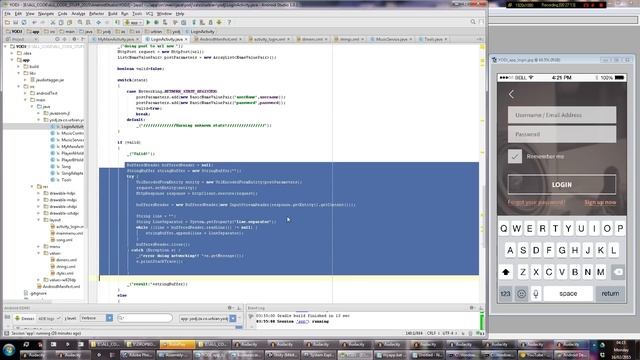Click the green download arrow toolbar icon

click(219, 22)
